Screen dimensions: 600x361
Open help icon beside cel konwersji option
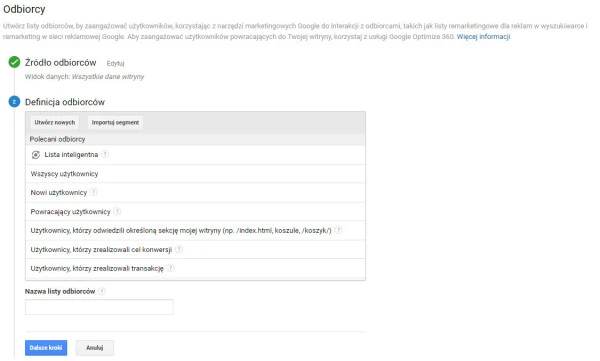tap(179, 249)
